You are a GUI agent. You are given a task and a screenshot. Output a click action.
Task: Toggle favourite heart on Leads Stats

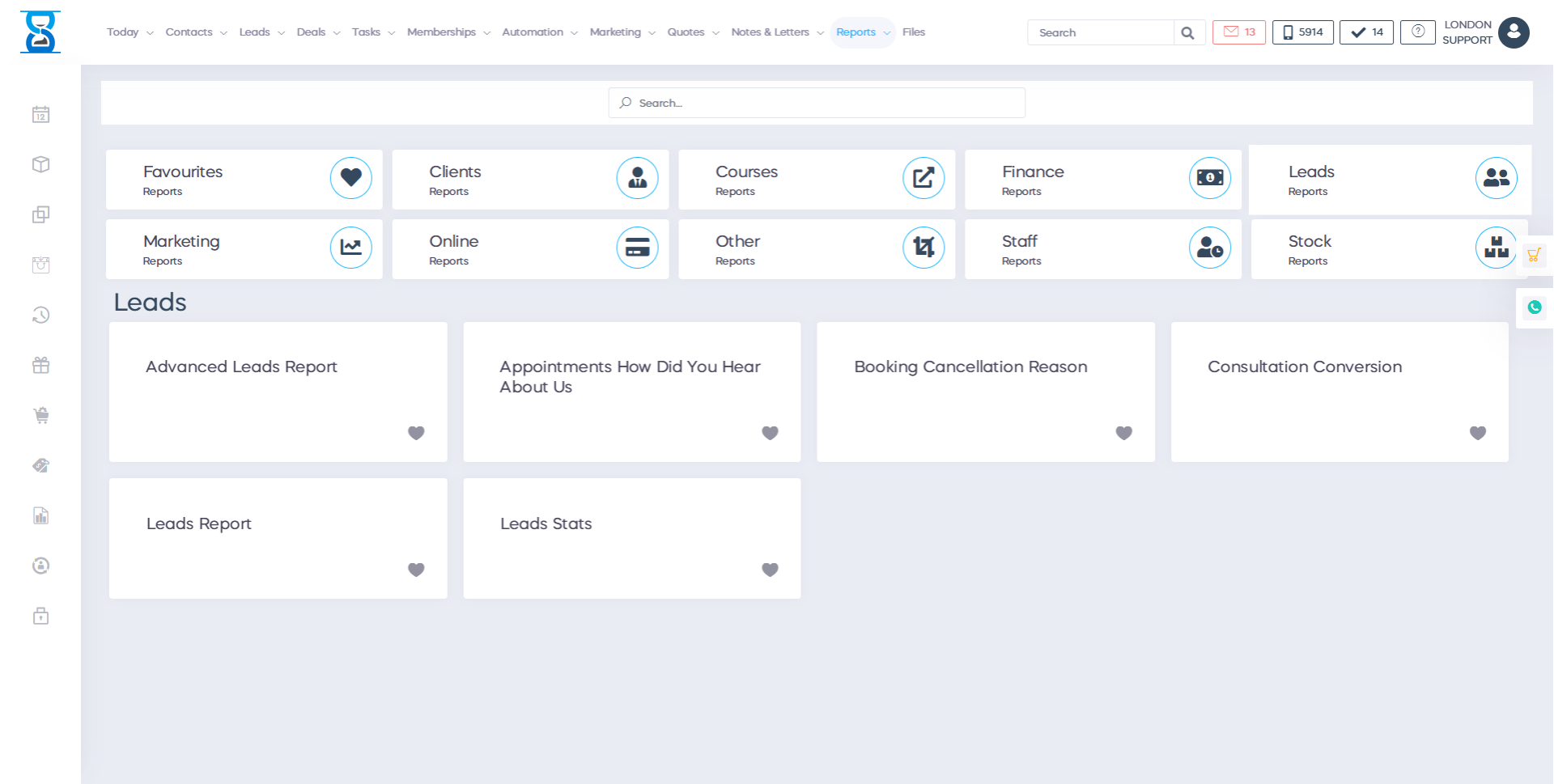[x=770, y=570]
